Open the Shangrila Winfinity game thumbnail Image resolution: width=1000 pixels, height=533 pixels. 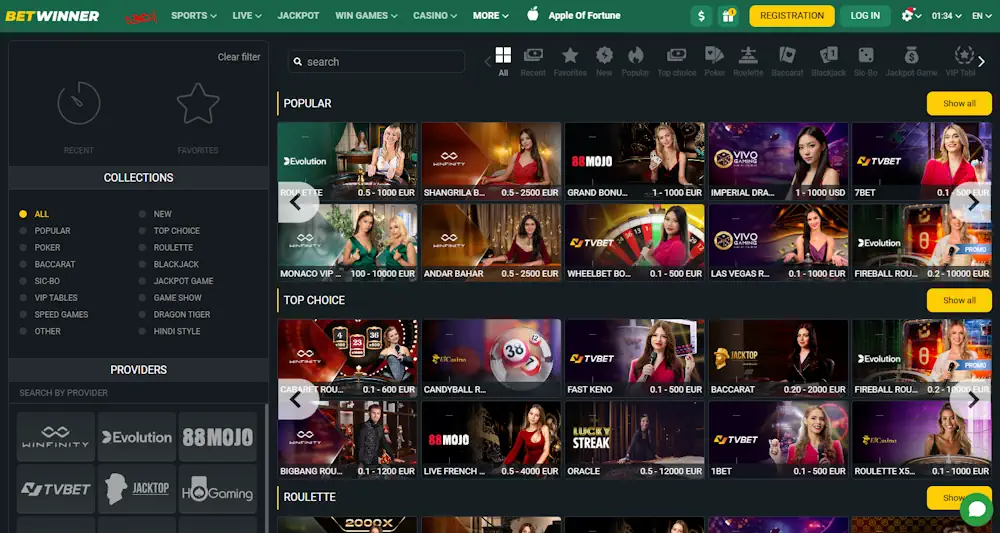tap(491, 161)
